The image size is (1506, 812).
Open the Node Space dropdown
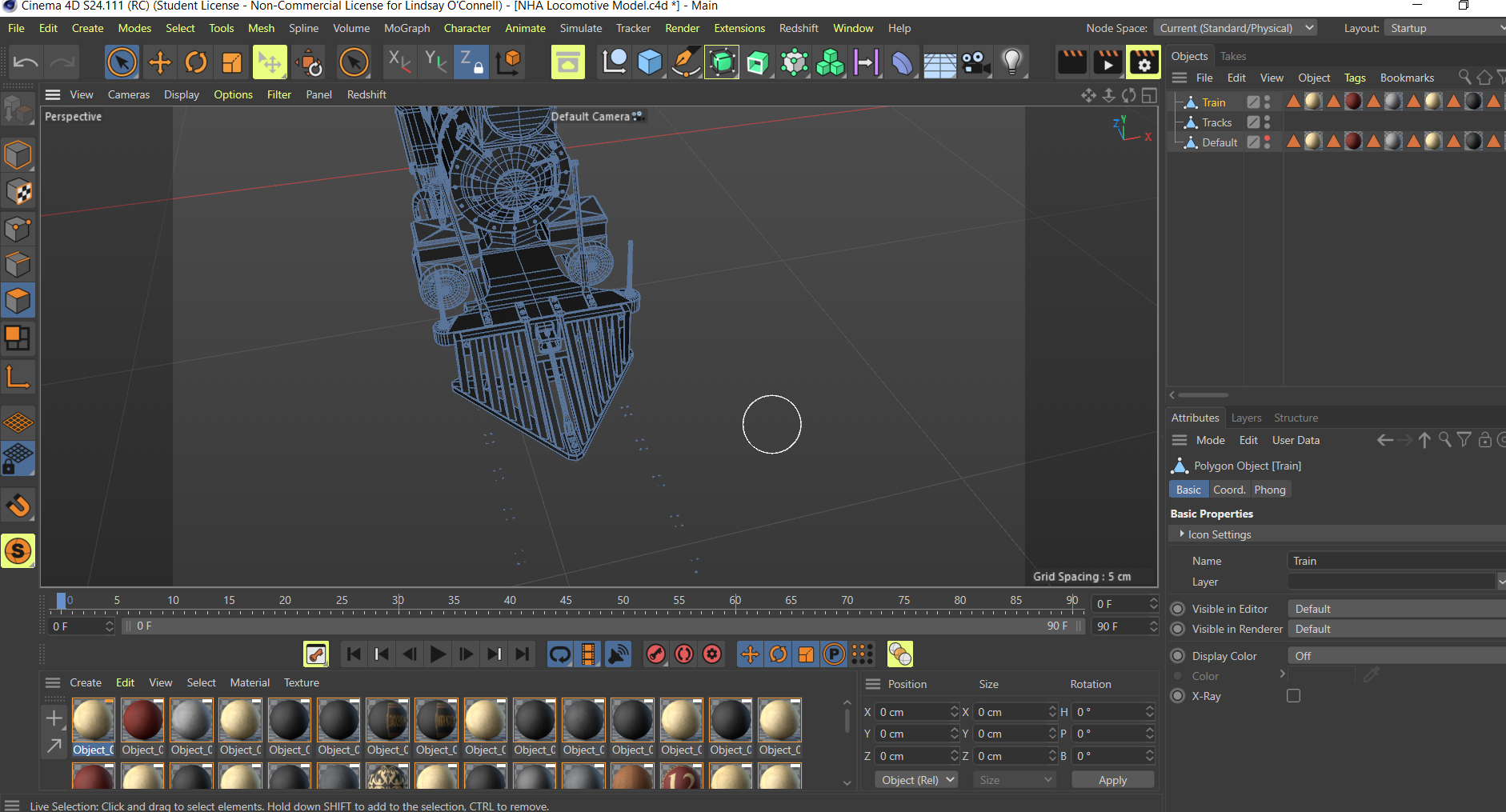[x=1234, y=28]
